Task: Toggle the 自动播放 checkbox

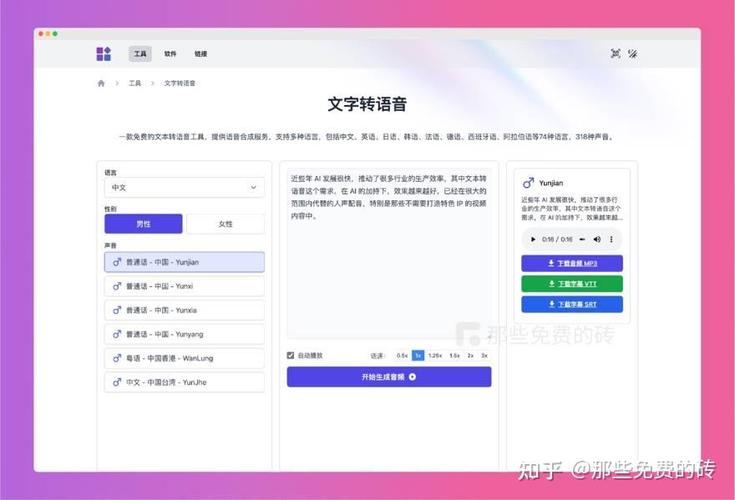Action: pos(291,356)
